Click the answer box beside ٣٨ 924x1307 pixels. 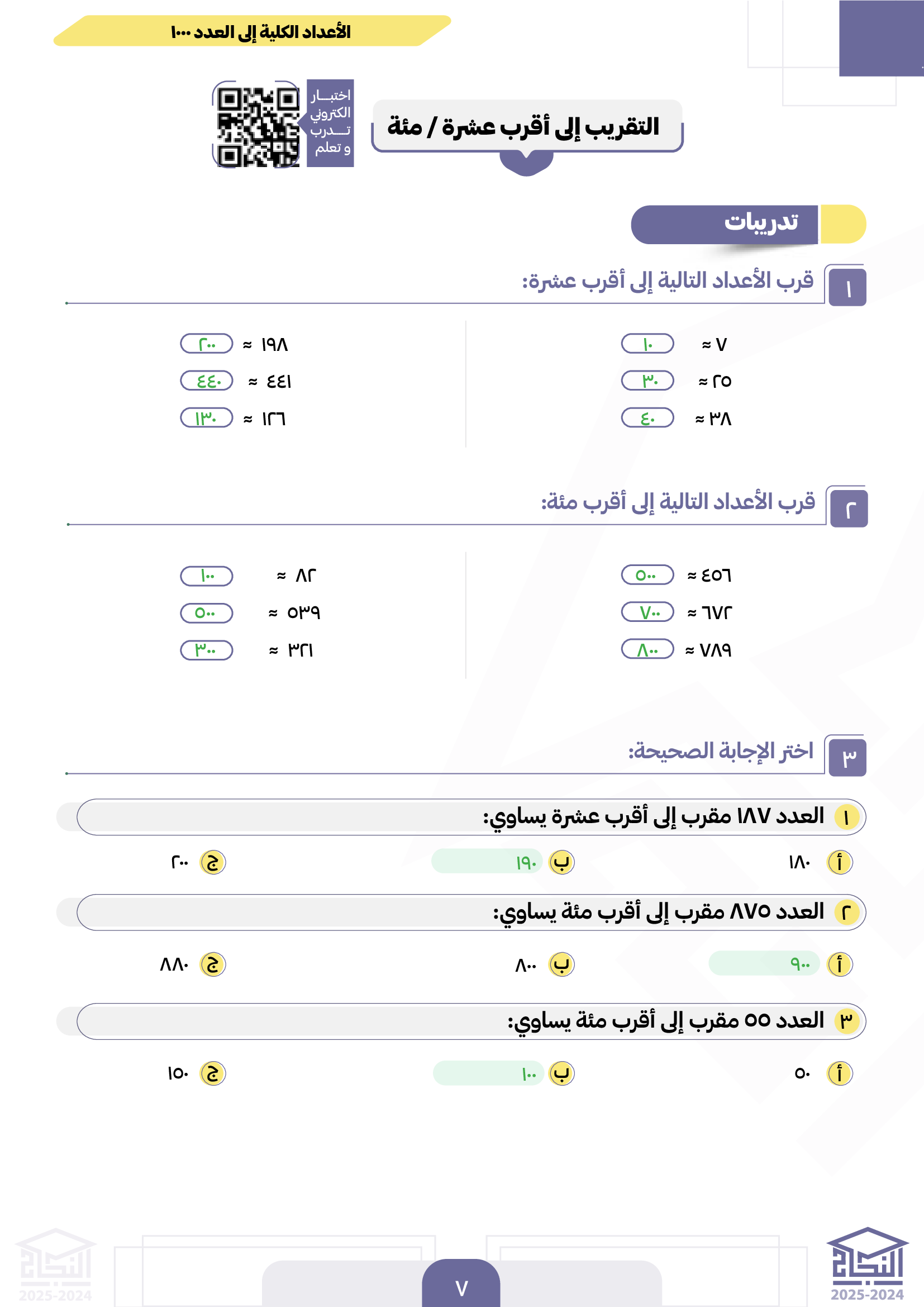(x=647, y=418)
